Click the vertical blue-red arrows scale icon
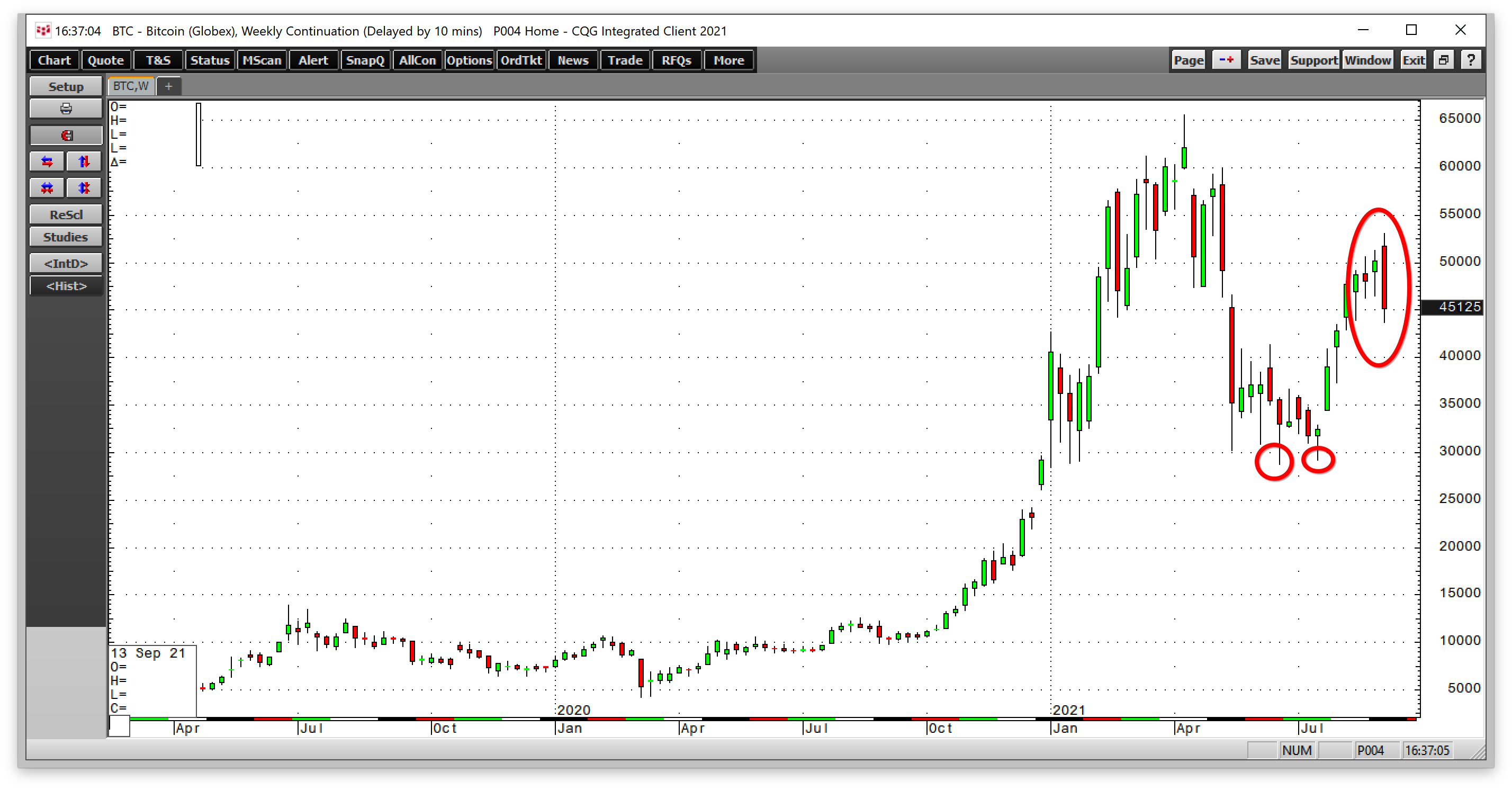This screenshot has width=1512, height=790. (x=84, y=162)
